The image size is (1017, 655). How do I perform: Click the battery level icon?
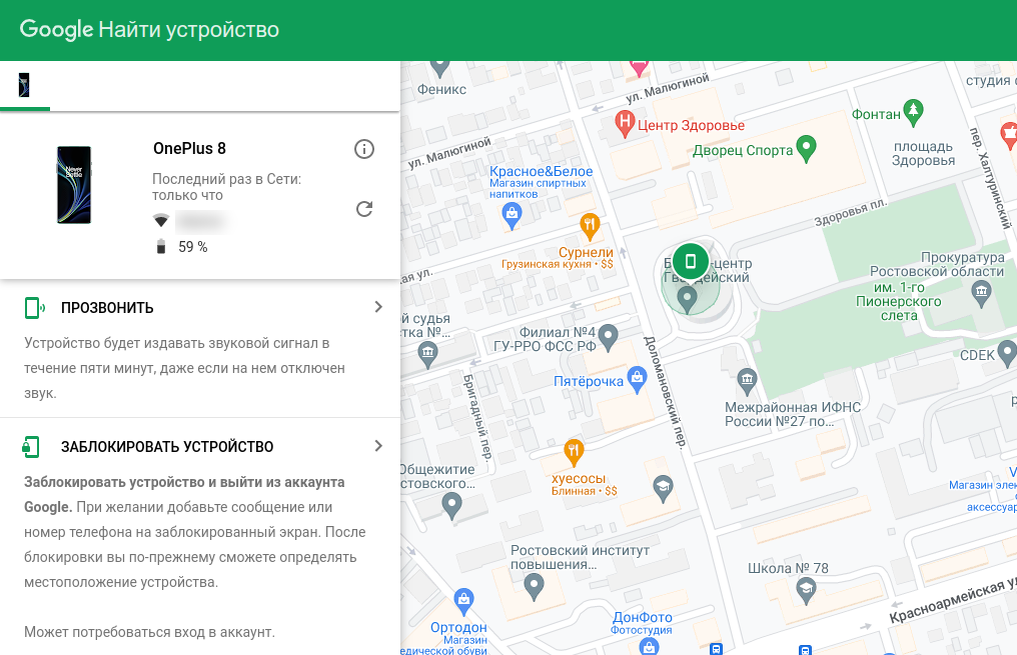point(161,246)
